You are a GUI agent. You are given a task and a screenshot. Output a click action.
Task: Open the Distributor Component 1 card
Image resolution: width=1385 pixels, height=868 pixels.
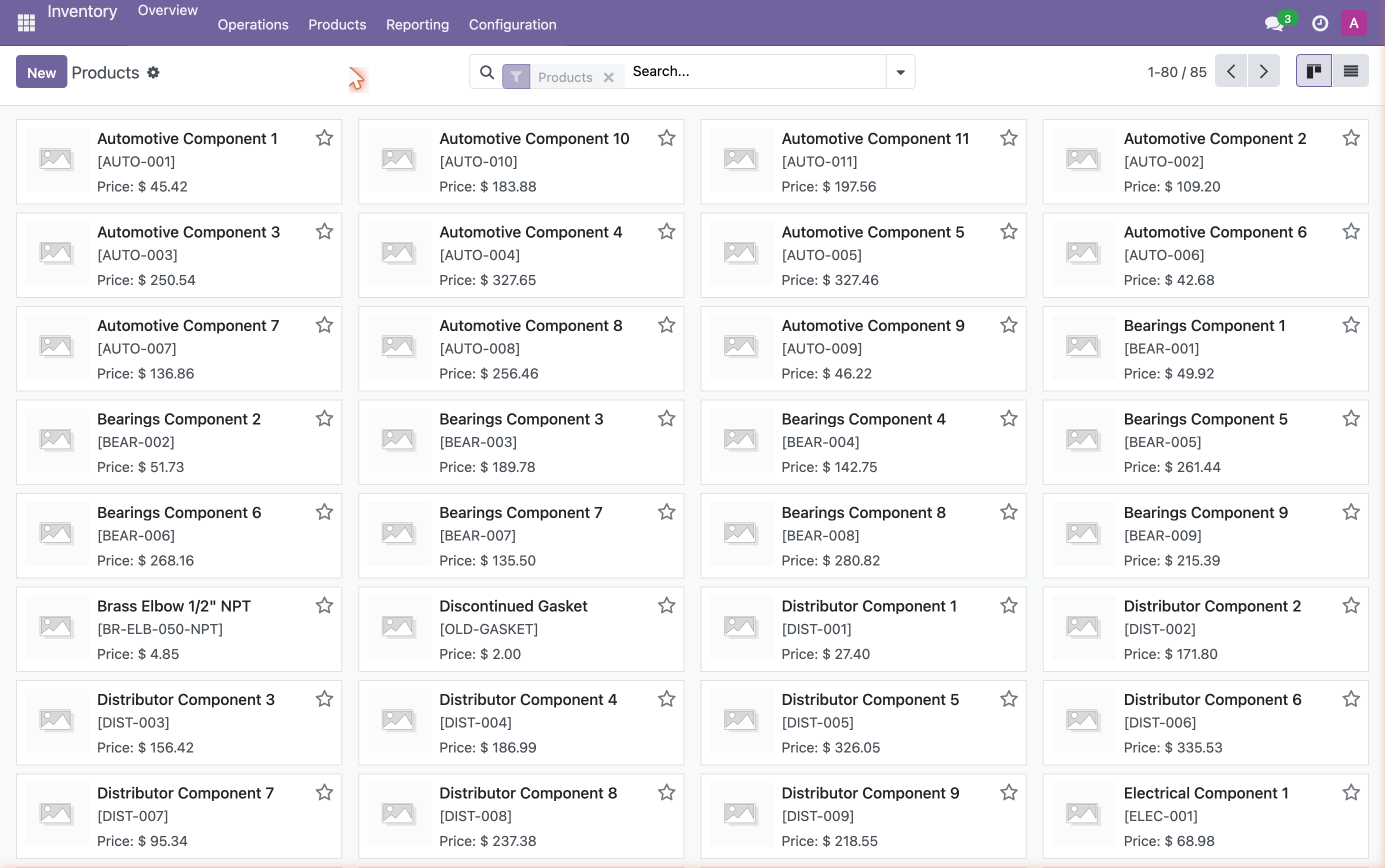pyautogui.click(x=863, y=629)
